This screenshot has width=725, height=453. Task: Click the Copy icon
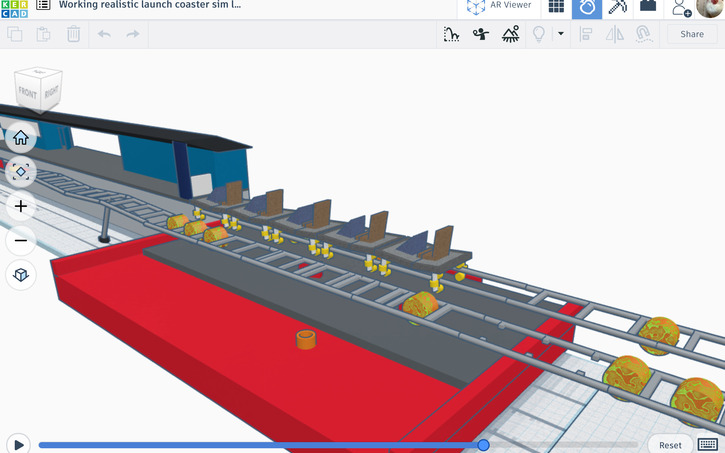[15, 34]
